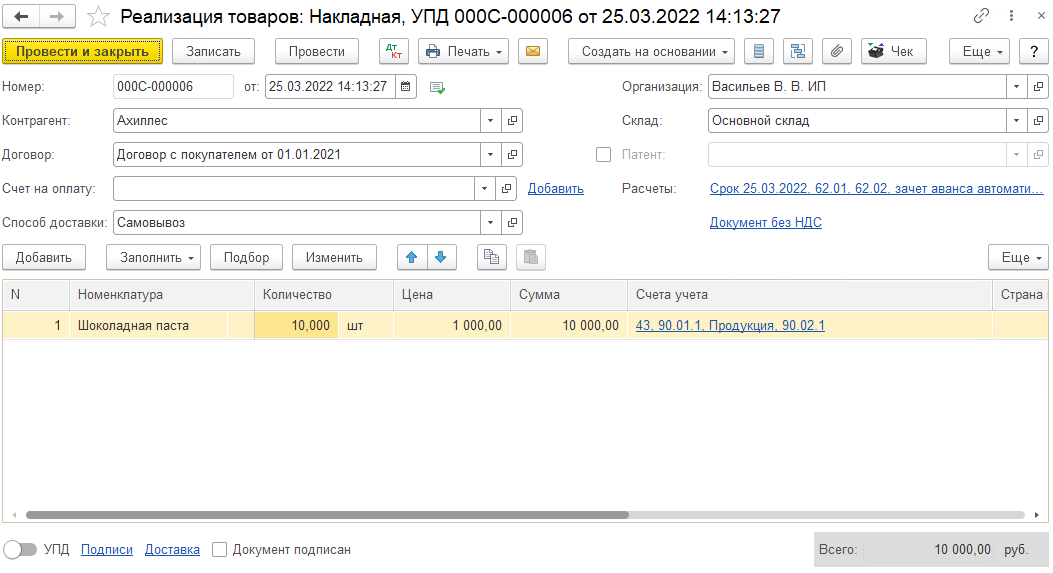This screenshot has height=573, width=1053.
Task: Click the Изменить button
Action: (334, 257)
